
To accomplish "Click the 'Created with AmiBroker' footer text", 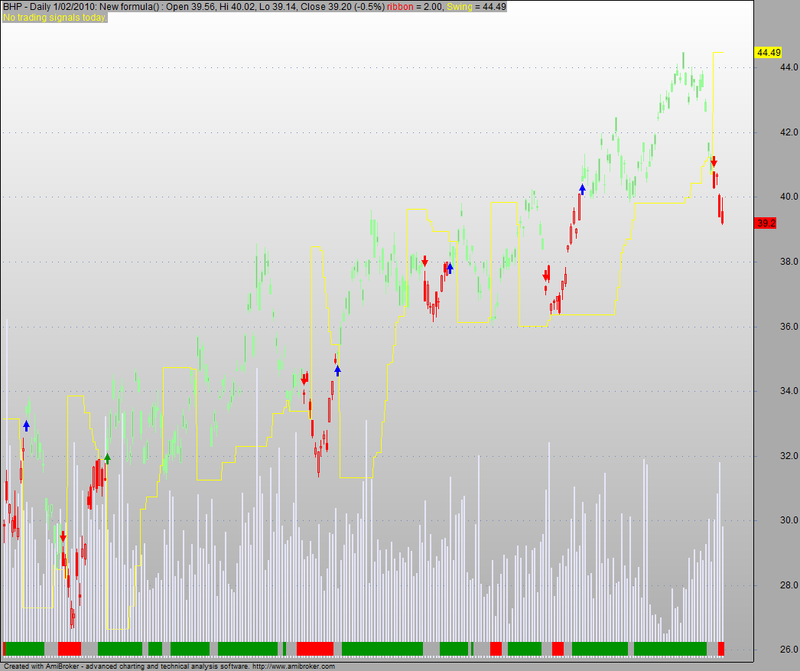I will [x=42, y=666].
